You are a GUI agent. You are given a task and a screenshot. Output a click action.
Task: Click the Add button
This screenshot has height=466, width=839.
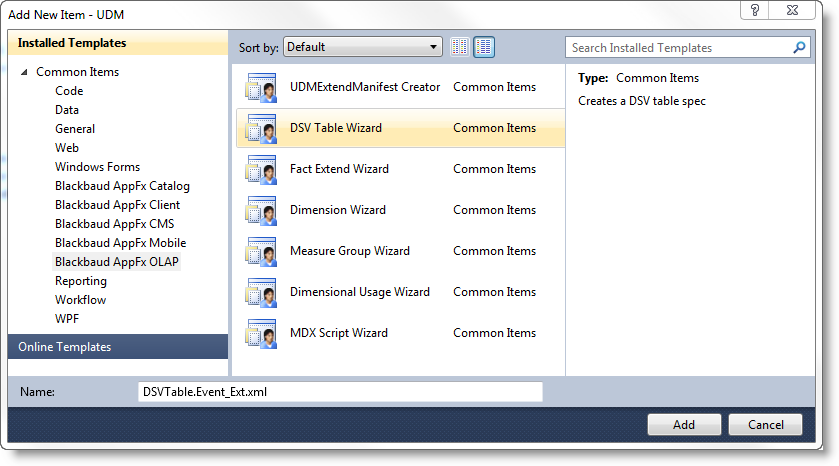684,424
